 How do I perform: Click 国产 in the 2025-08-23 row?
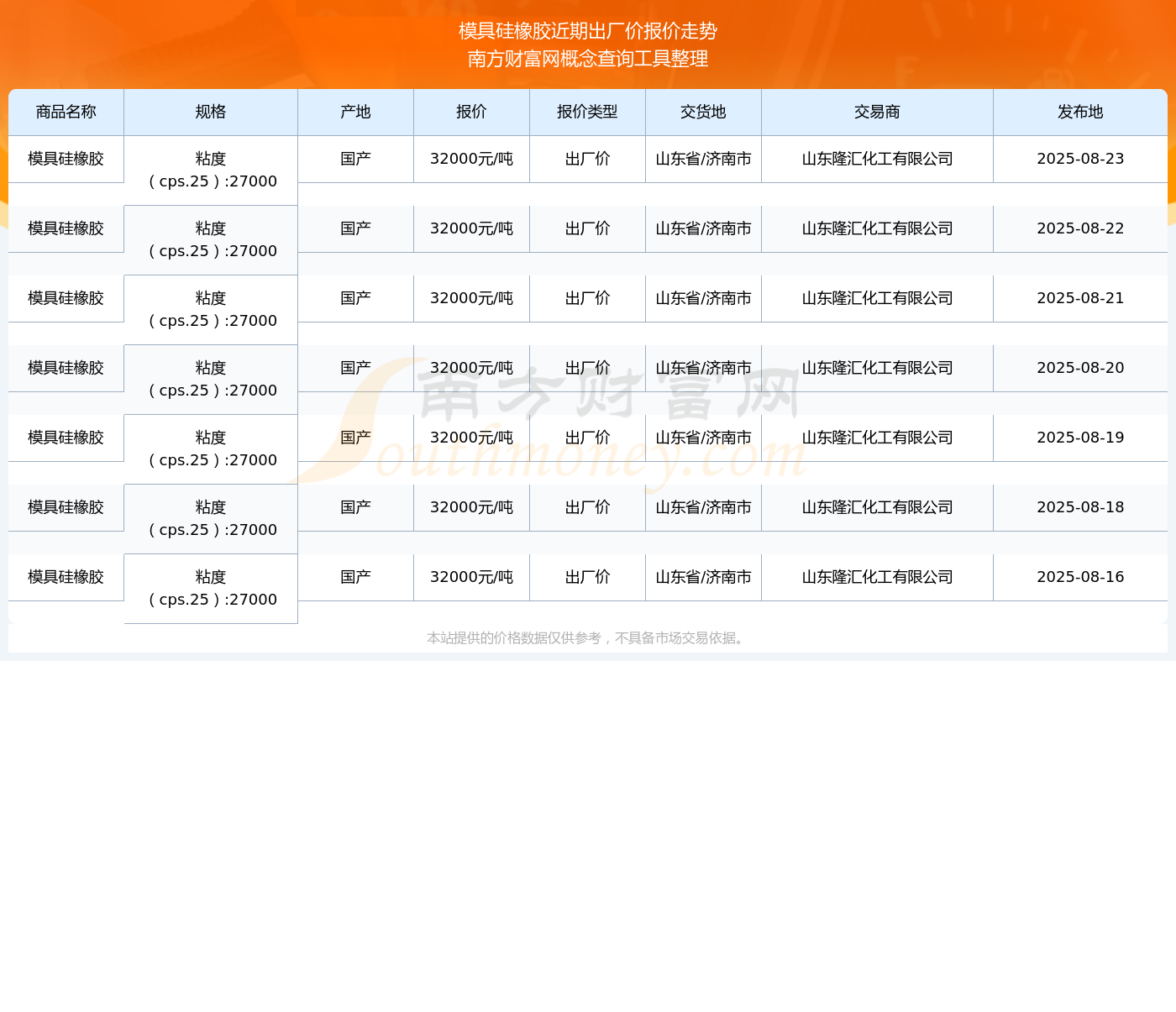356,159
